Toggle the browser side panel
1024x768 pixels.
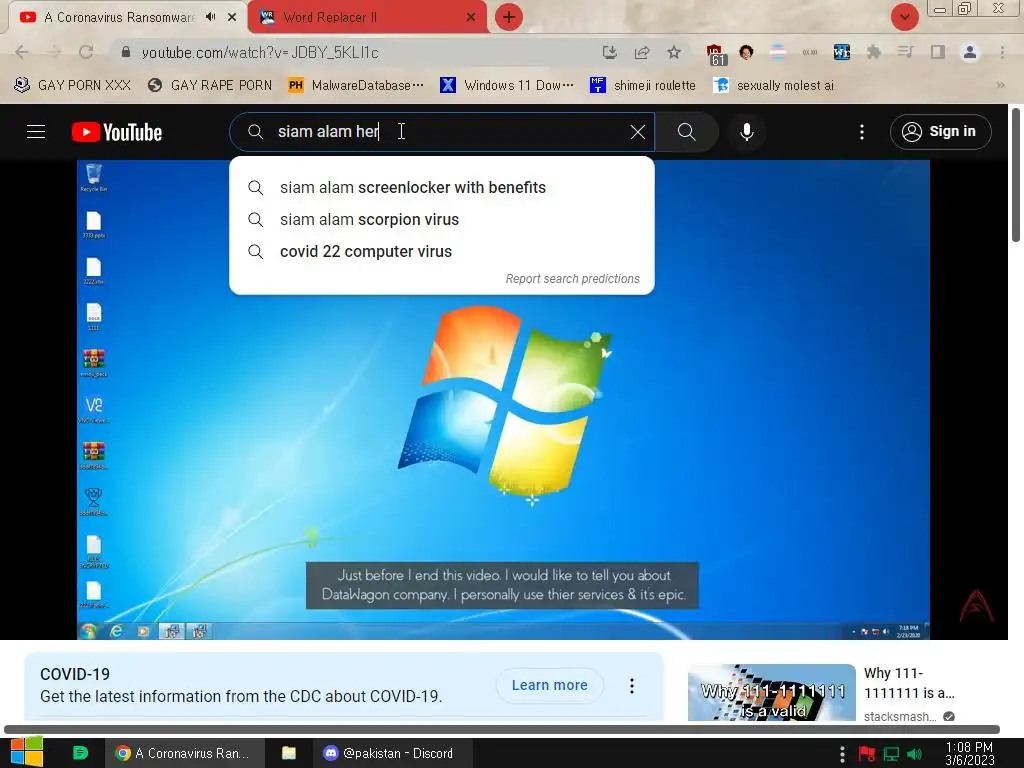938,52
